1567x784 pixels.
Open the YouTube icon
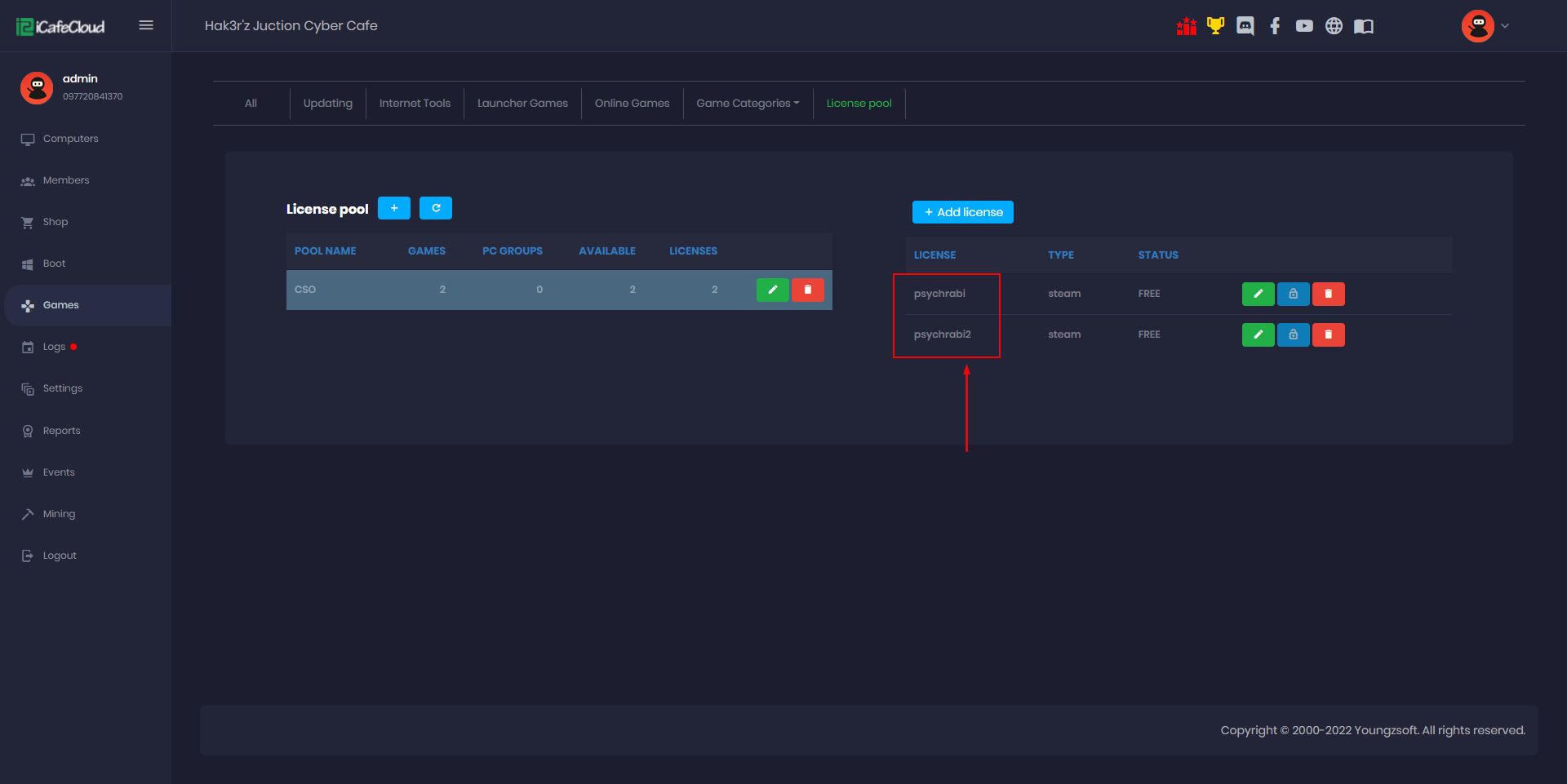coord(1304,26)
